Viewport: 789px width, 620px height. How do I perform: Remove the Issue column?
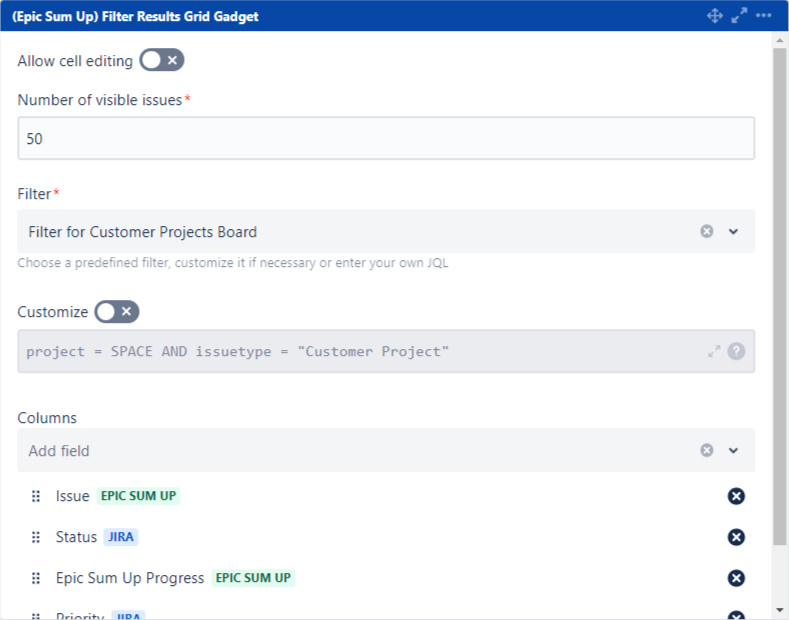click(736, 496)
